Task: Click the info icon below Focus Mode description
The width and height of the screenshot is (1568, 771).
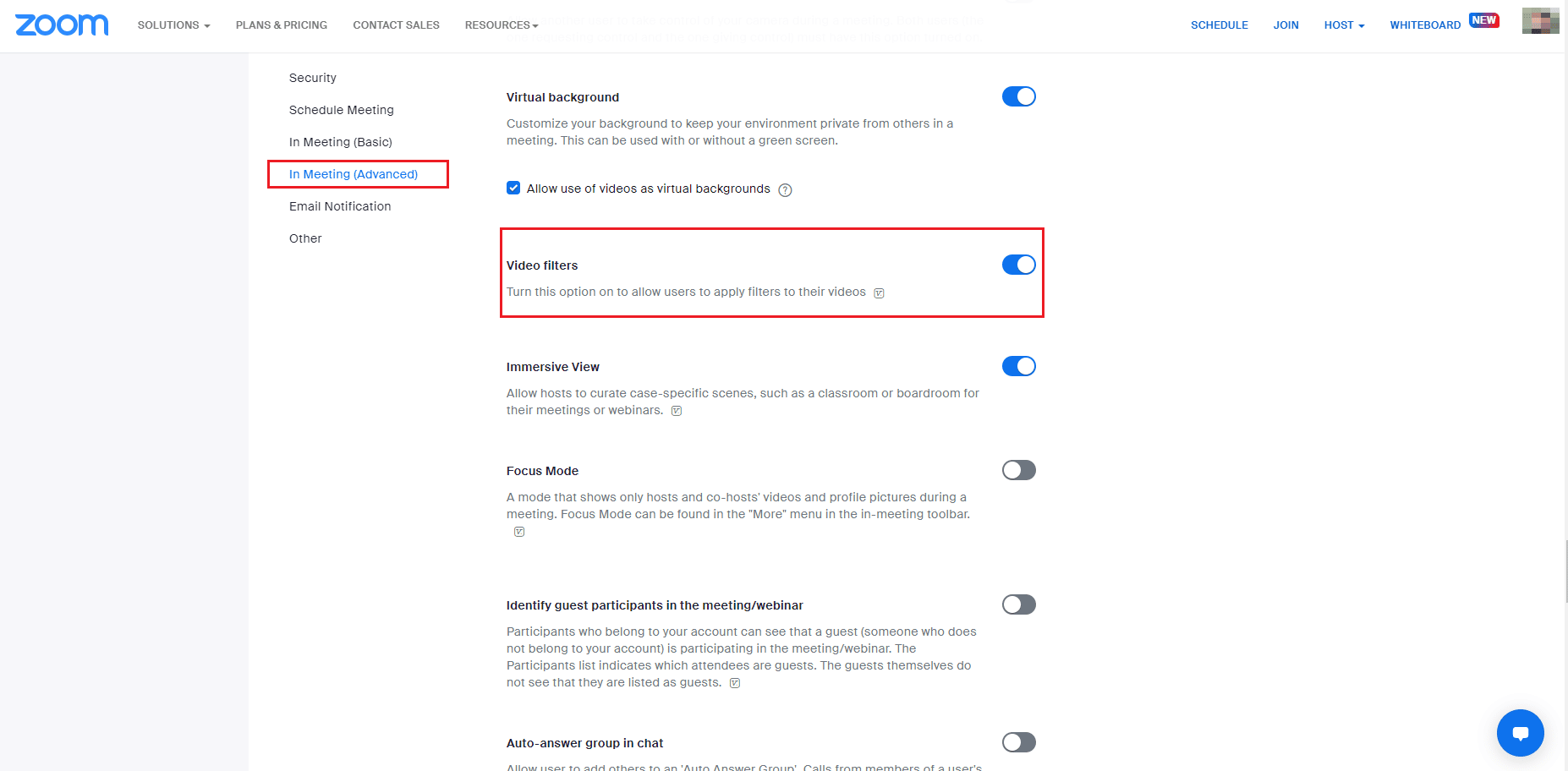Action: [x=519, y=532]
